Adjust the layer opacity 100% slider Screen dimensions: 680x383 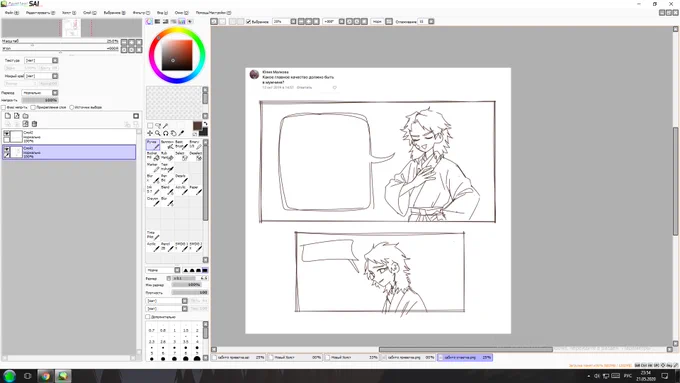(x=40, y=100)
